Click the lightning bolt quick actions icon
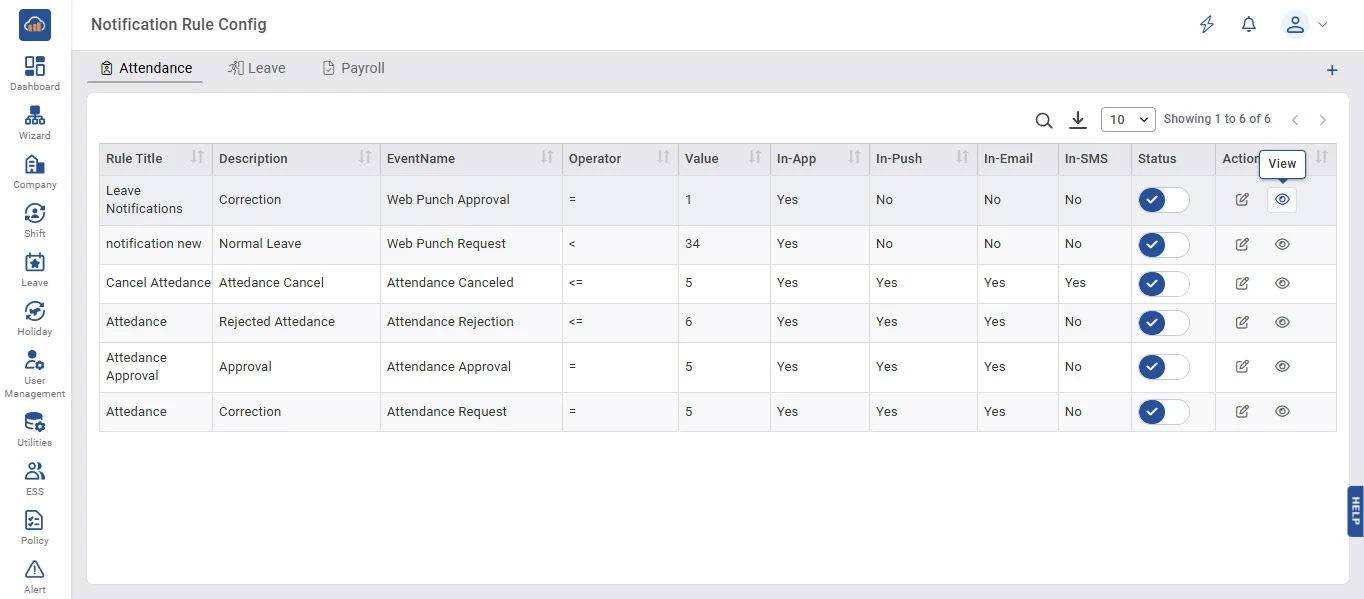 pyautogui.click(x=1207, y=25)
